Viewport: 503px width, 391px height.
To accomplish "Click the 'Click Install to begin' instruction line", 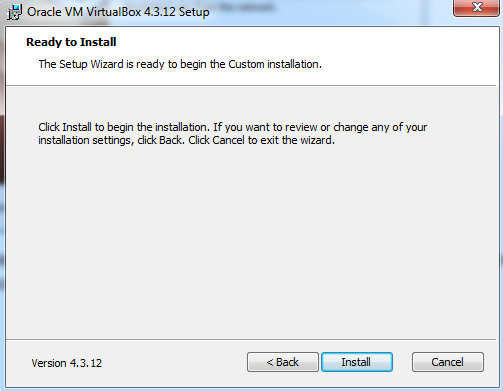I will click(x=233, y=127).
